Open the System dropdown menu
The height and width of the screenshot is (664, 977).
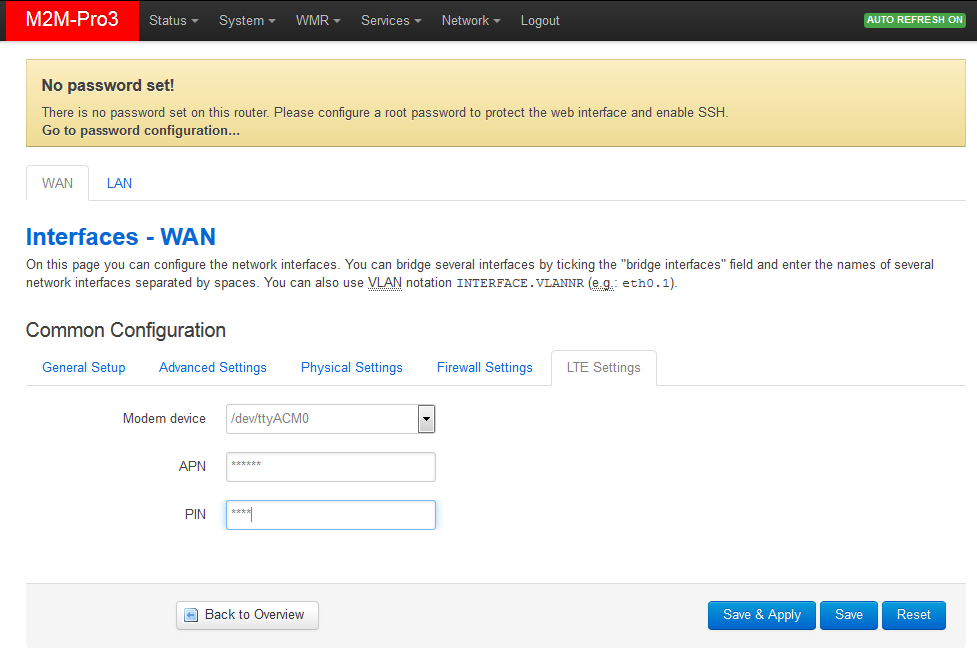(x=247, y=21)
